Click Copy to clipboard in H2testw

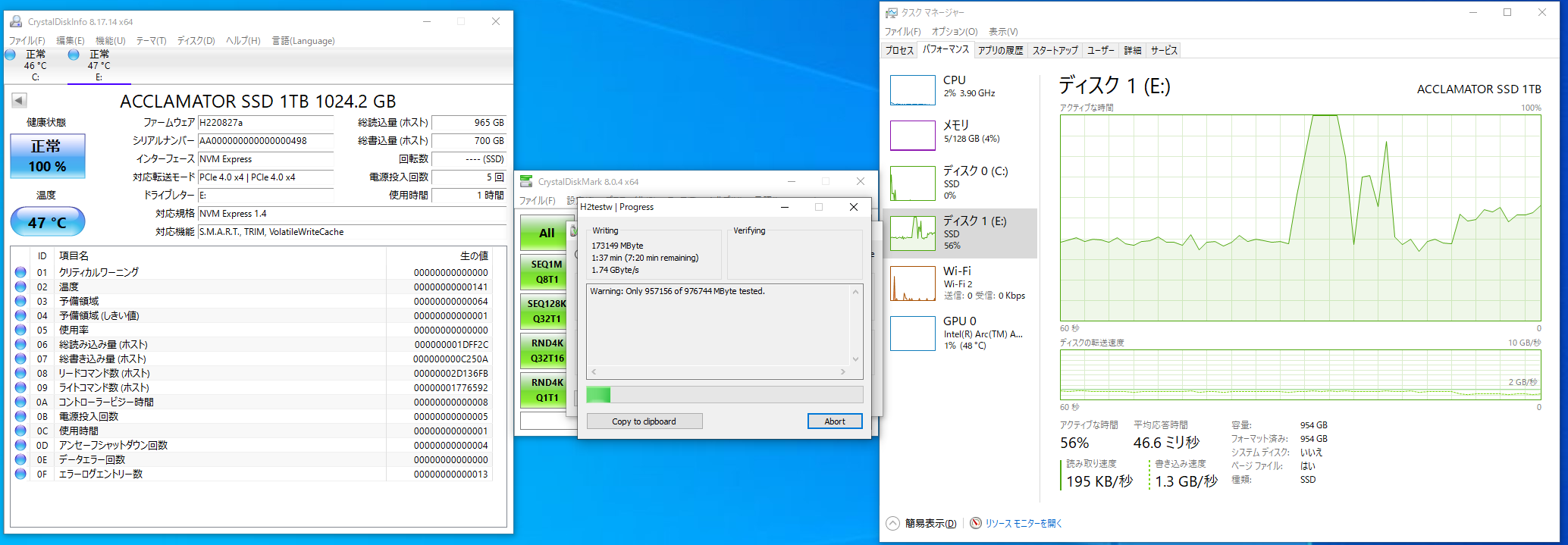pyautogui.click(x=644, y=421)
